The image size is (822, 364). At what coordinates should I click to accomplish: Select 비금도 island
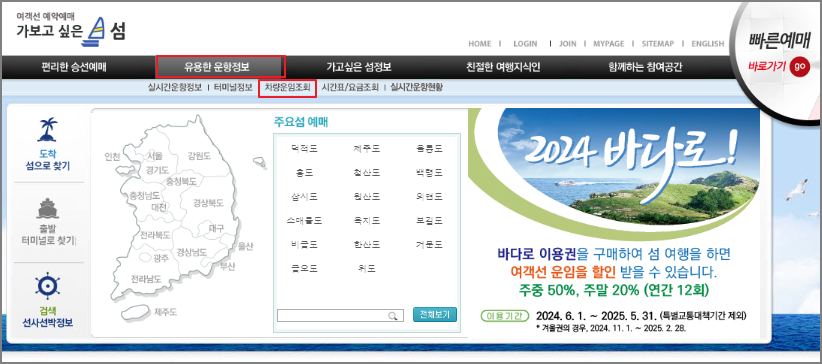pos(305,244)
